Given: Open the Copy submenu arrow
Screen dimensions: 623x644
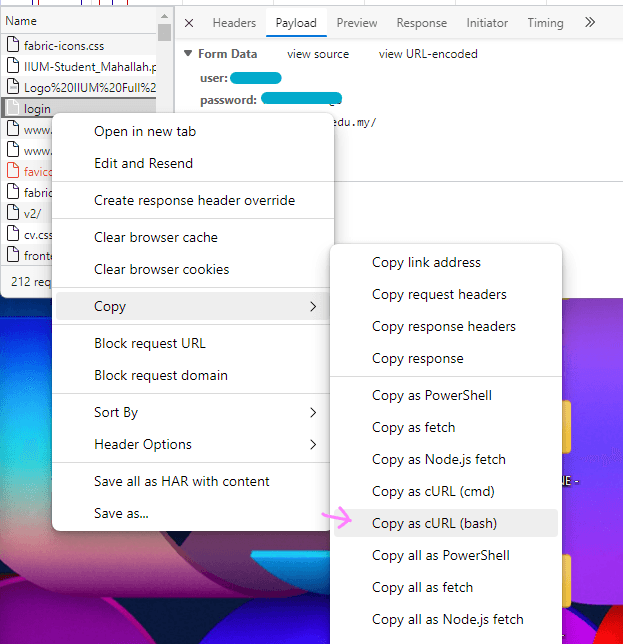Looking at the screenshot, I should click(313, 306).
